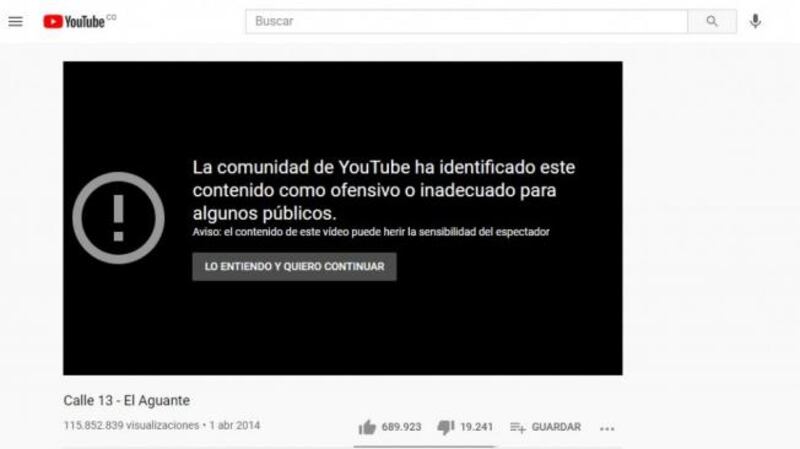This screenshot has height=449, width=800.
Task: Focus the Buscar search field
Action: [466, 21]
